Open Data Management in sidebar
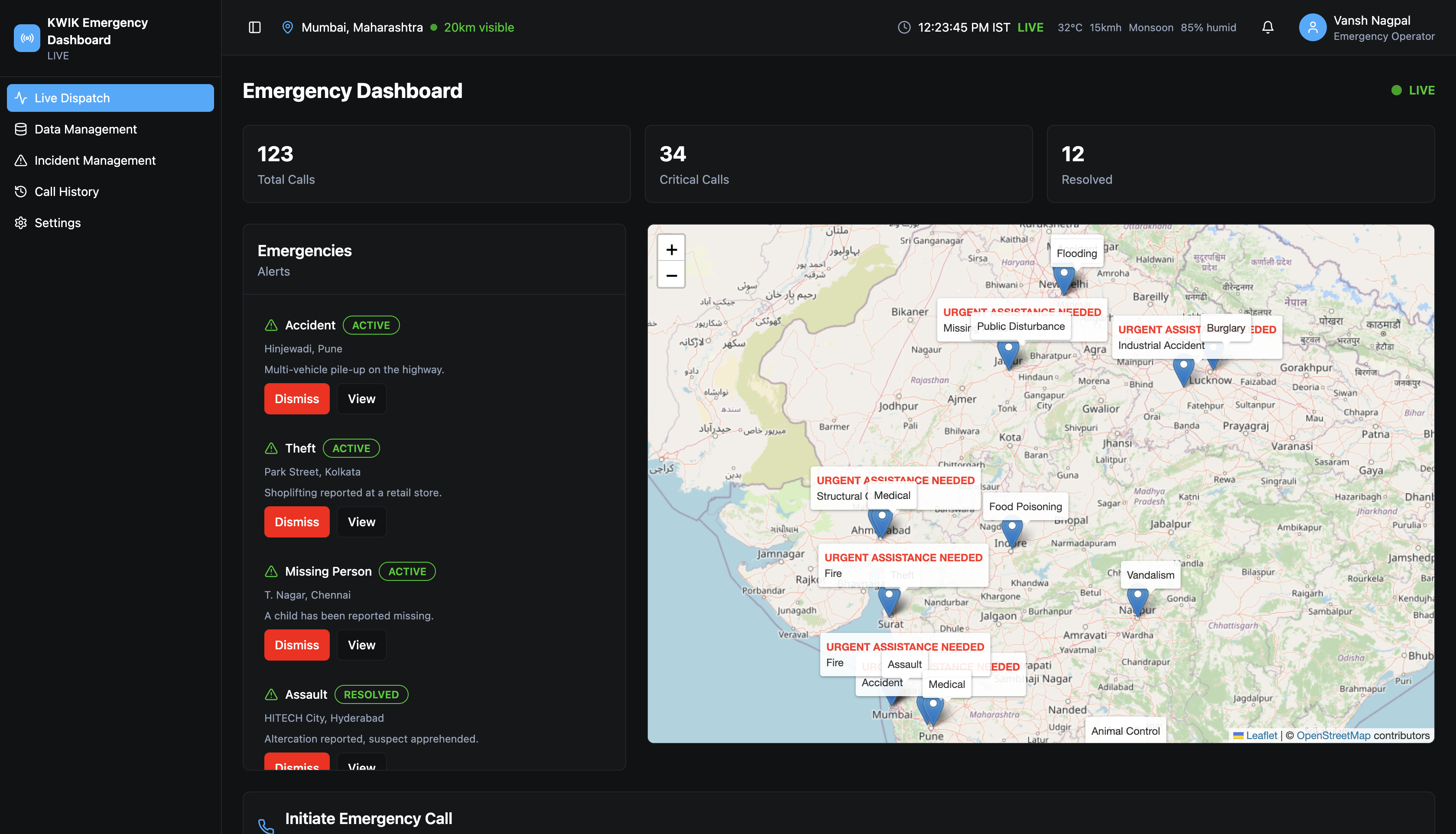This screenshot has height=834, width=1456. pos(85,130)
